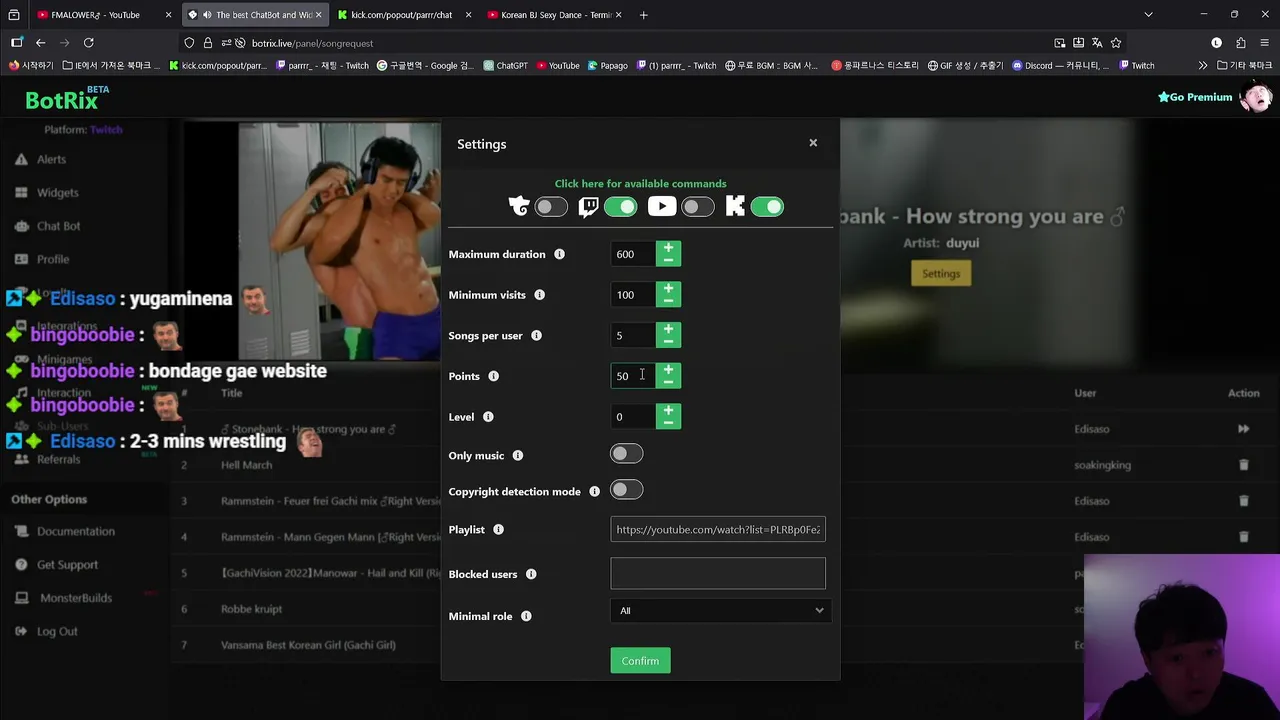Open the Papago bookmark

(607, 65)
